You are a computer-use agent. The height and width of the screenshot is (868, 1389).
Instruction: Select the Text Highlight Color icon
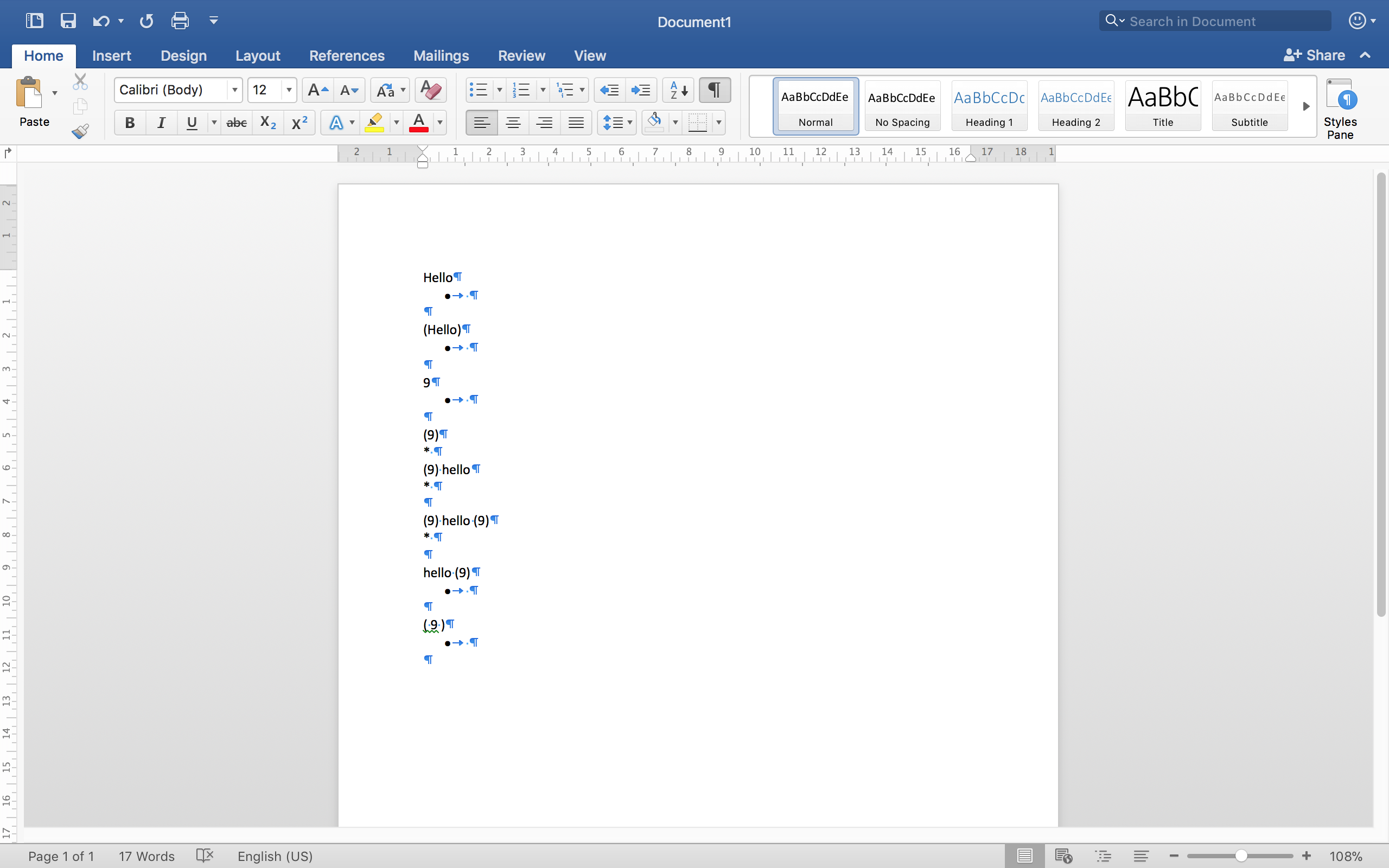pos(375,122)
